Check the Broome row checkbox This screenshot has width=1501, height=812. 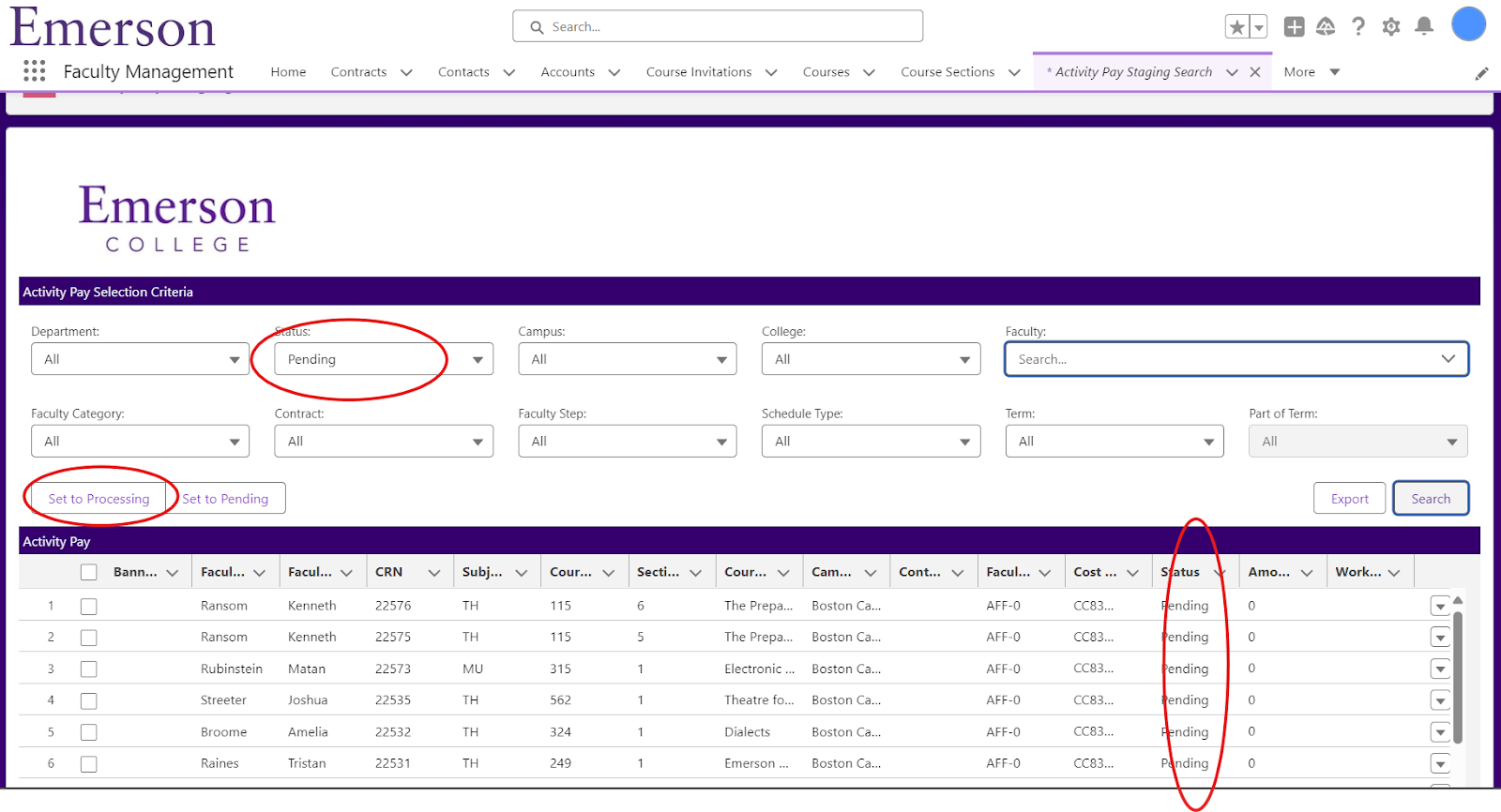click(x=89, y=732)
